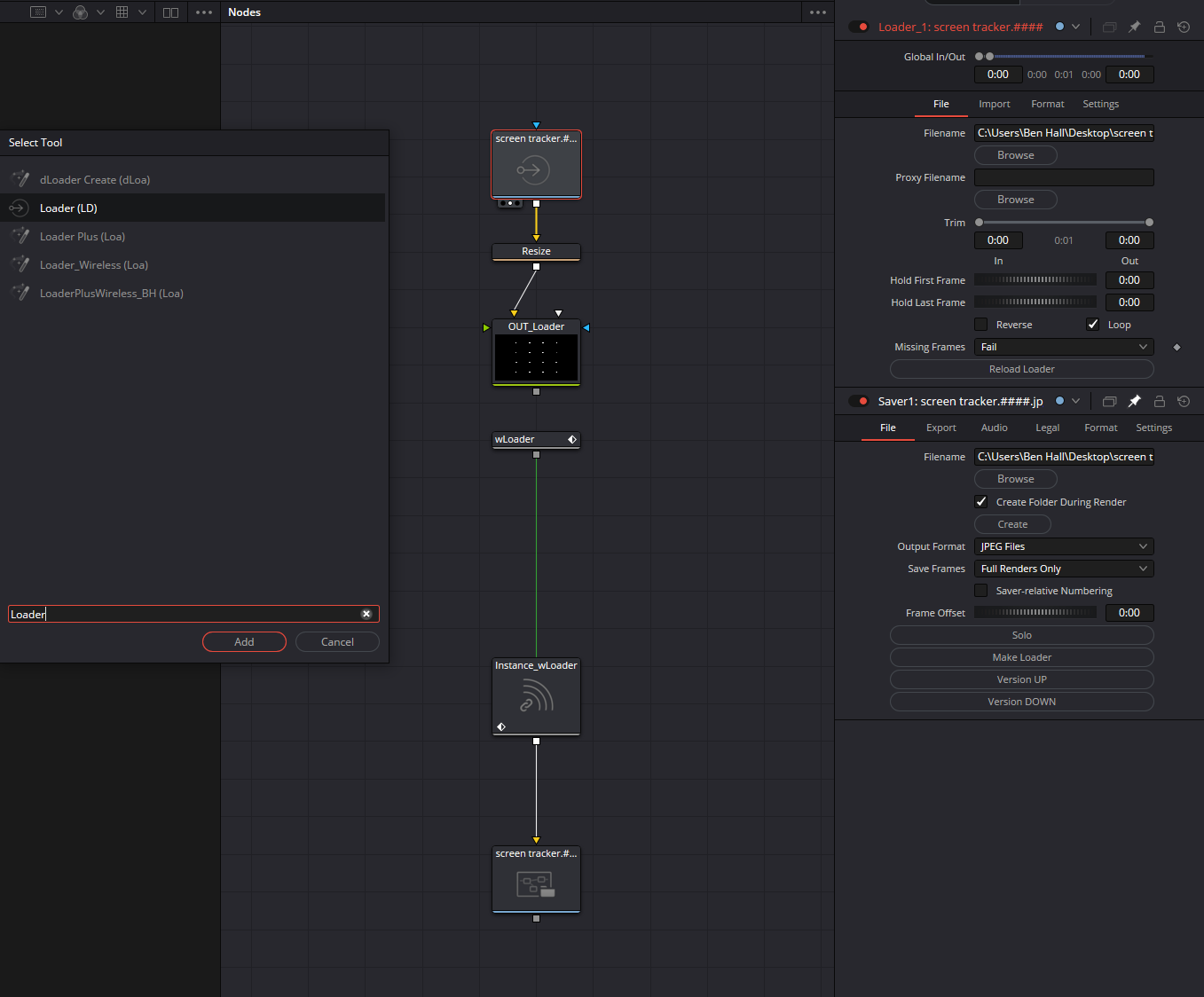The image size is (1204, 997).
Task: Reset Loader_1 settings with the reset icon
Action: point(1184,27)
